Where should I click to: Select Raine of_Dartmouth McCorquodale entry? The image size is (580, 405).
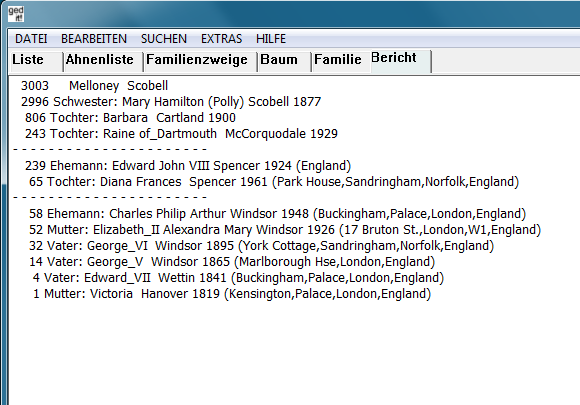181,134
